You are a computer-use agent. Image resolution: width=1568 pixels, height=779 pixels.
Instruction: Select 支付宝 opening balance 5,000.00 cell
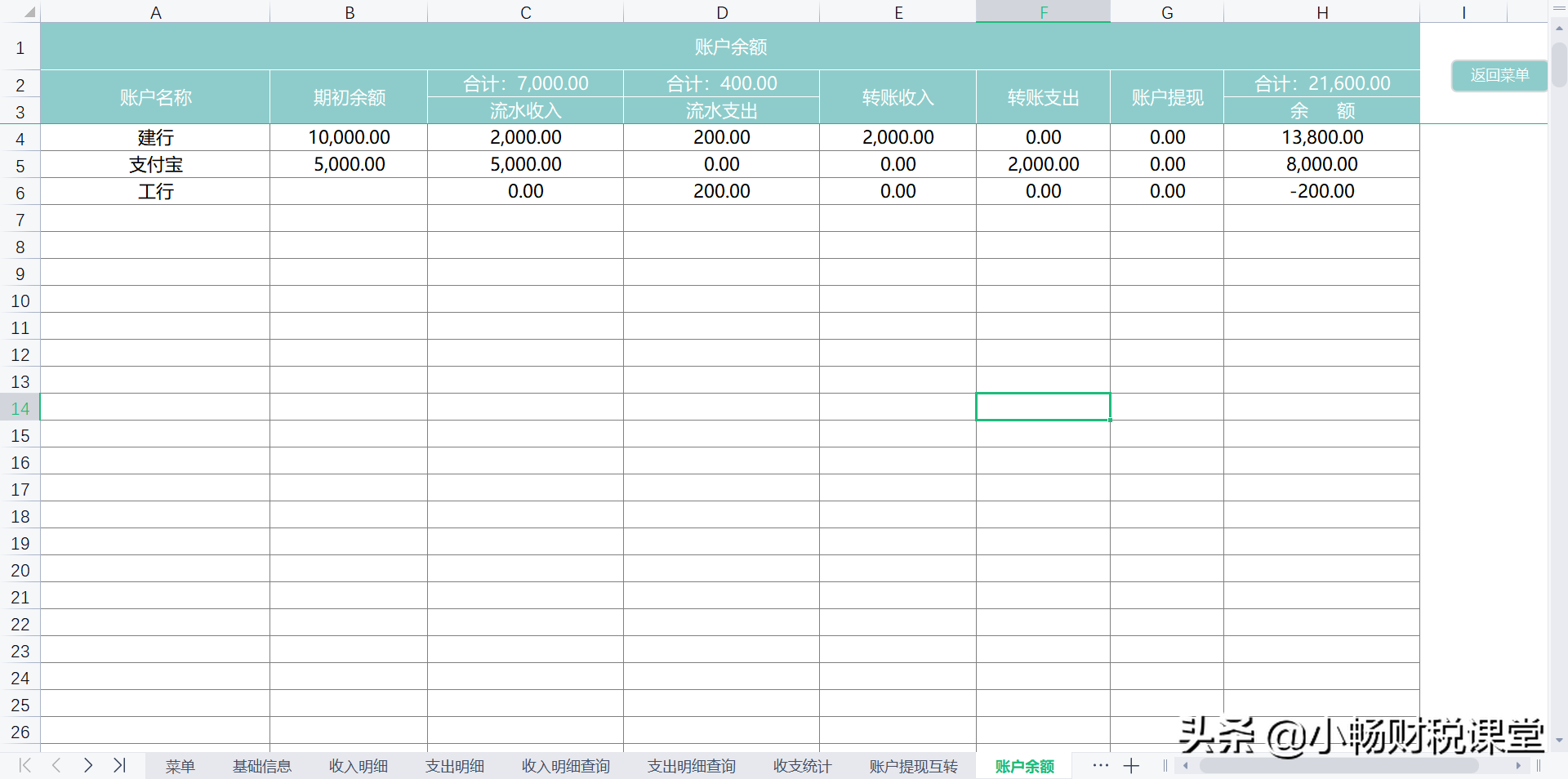coord(349,164)
